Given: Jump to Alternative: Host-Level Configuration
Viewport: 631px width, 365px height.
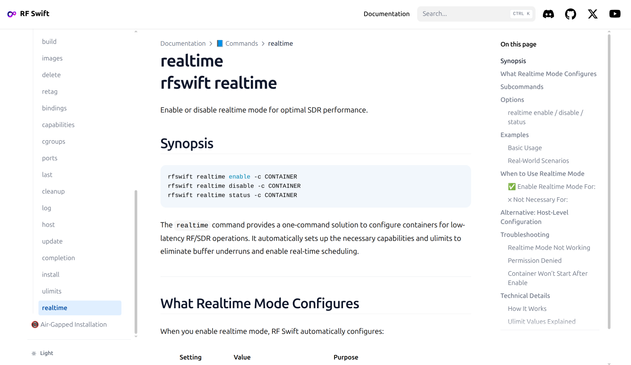Looking at the screenshot, I should [x=534, y=217].
